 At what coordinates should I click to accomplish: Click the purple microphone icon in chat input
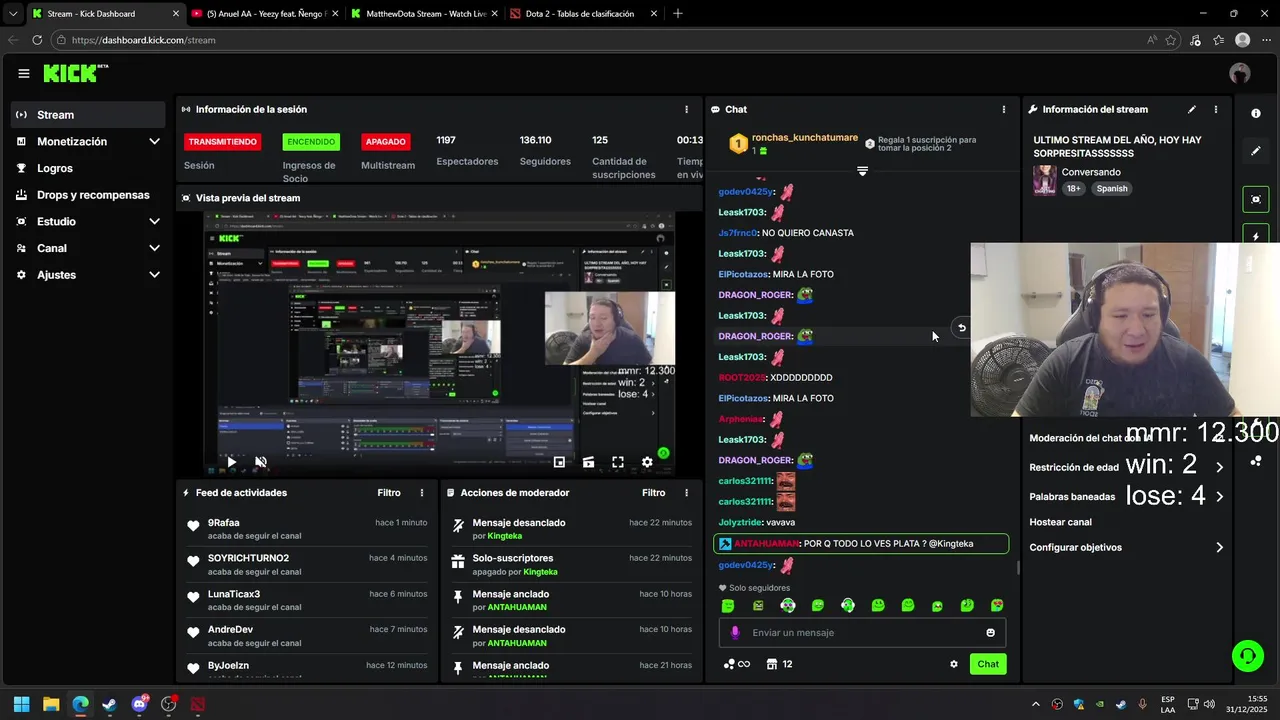point(735,633)
